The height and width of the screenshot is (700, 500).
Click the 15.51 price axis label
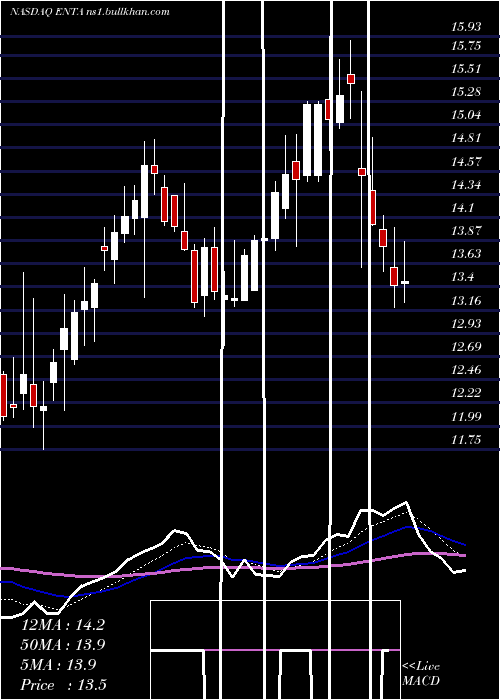467,69
